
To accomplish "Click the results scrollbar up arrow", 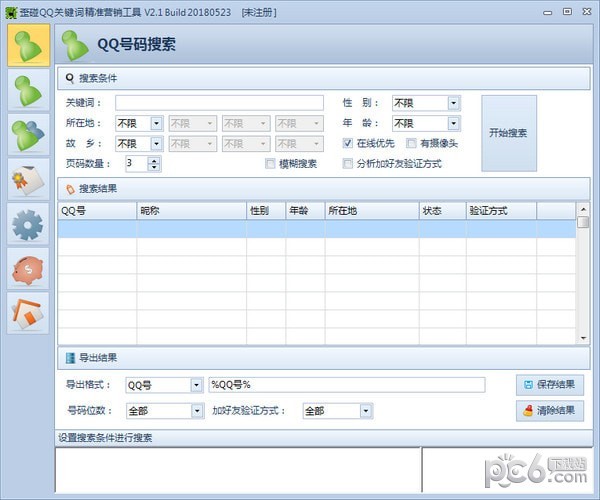I will pyautogui.click(x=583, y=209).
